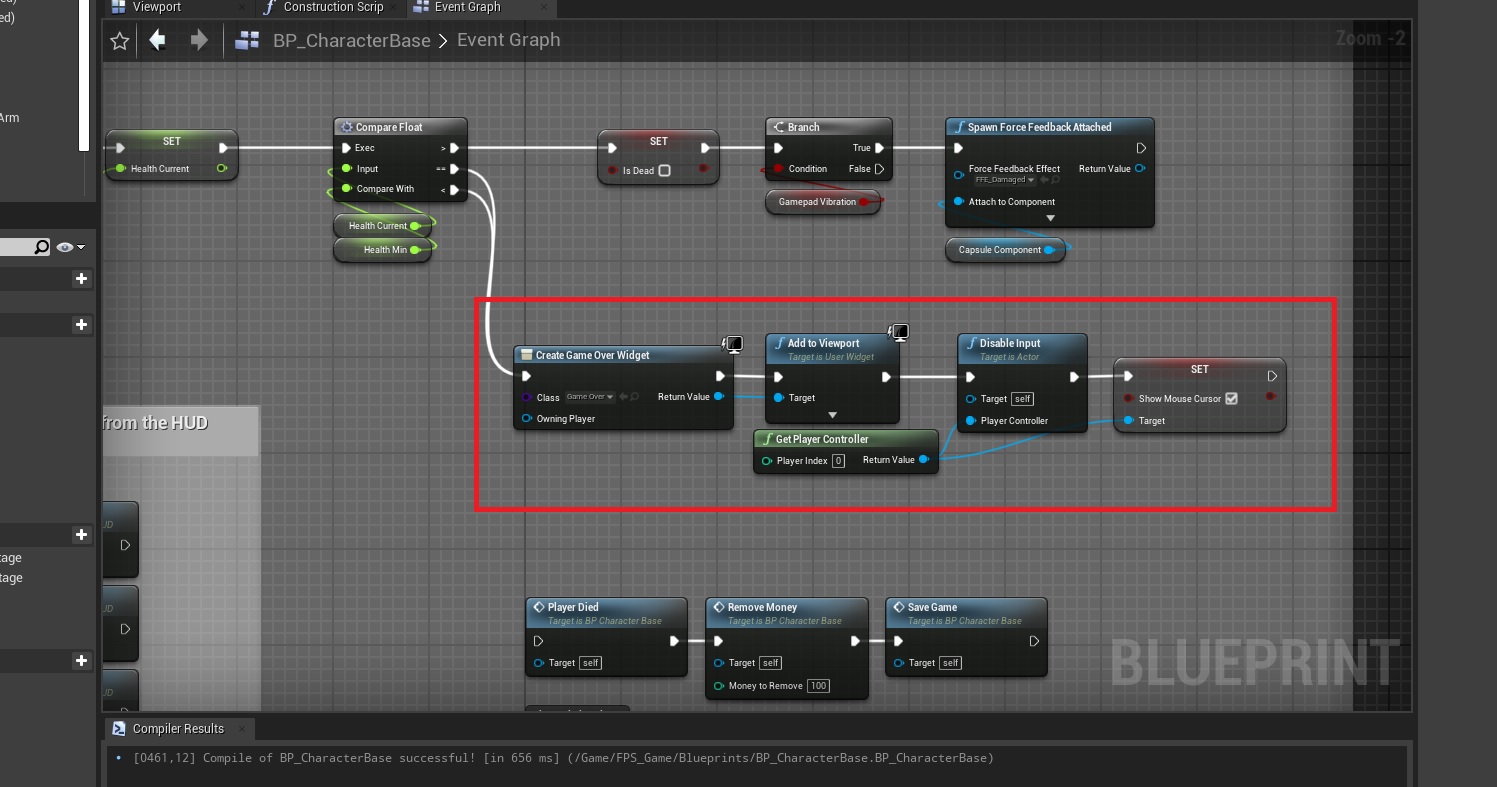Click BP_CharacterBase in the breadcrumb
The height and width of the screenshot is (787, 1497).
(351, 41)
